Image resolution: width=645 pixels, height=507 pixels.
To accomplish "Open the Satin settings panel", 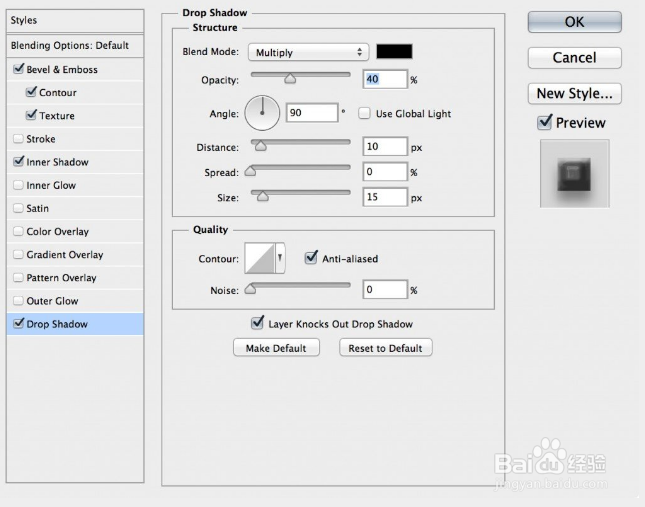I will coord(37,208).
